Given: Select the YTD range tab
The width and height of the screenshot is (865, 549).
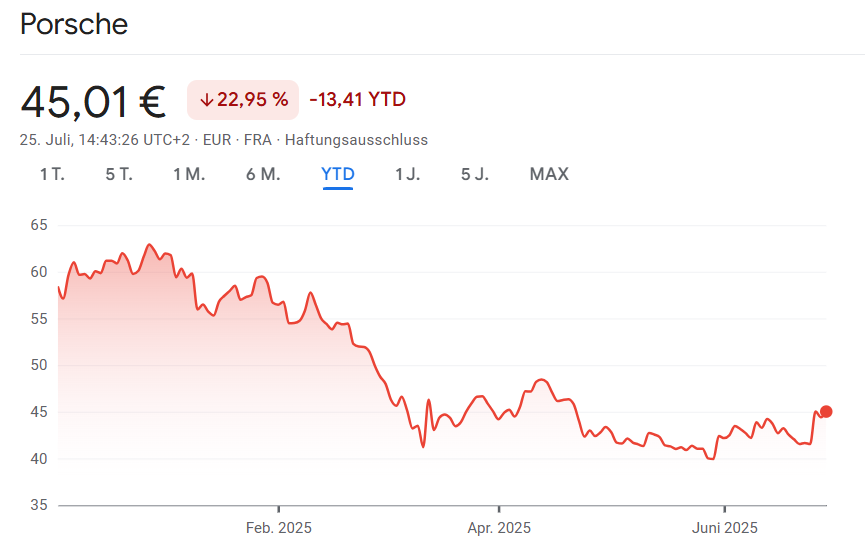Looking at the screenshot, I should pos(338,174).
